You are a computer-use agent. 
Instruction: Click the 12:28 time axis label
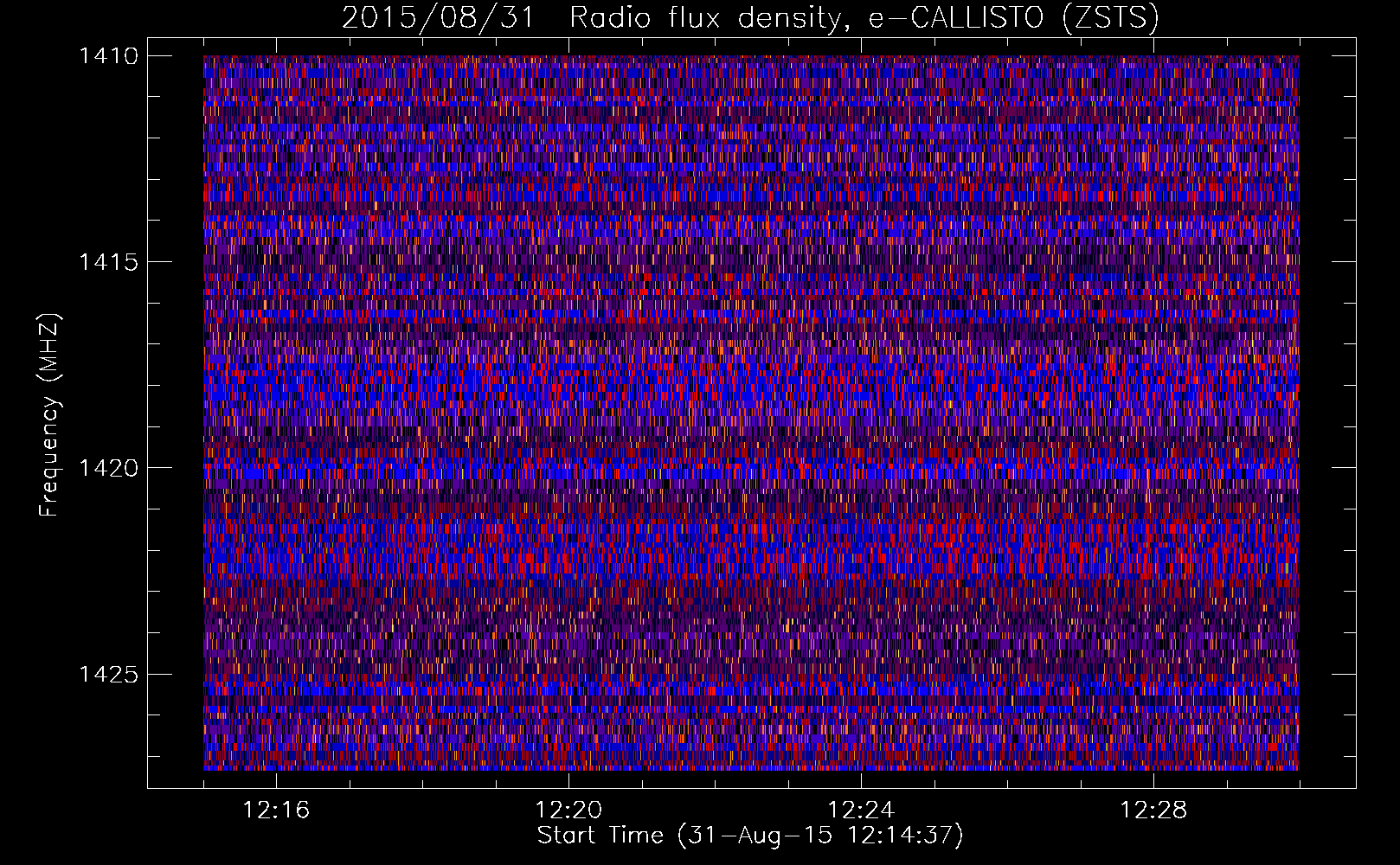point(1153,811)
